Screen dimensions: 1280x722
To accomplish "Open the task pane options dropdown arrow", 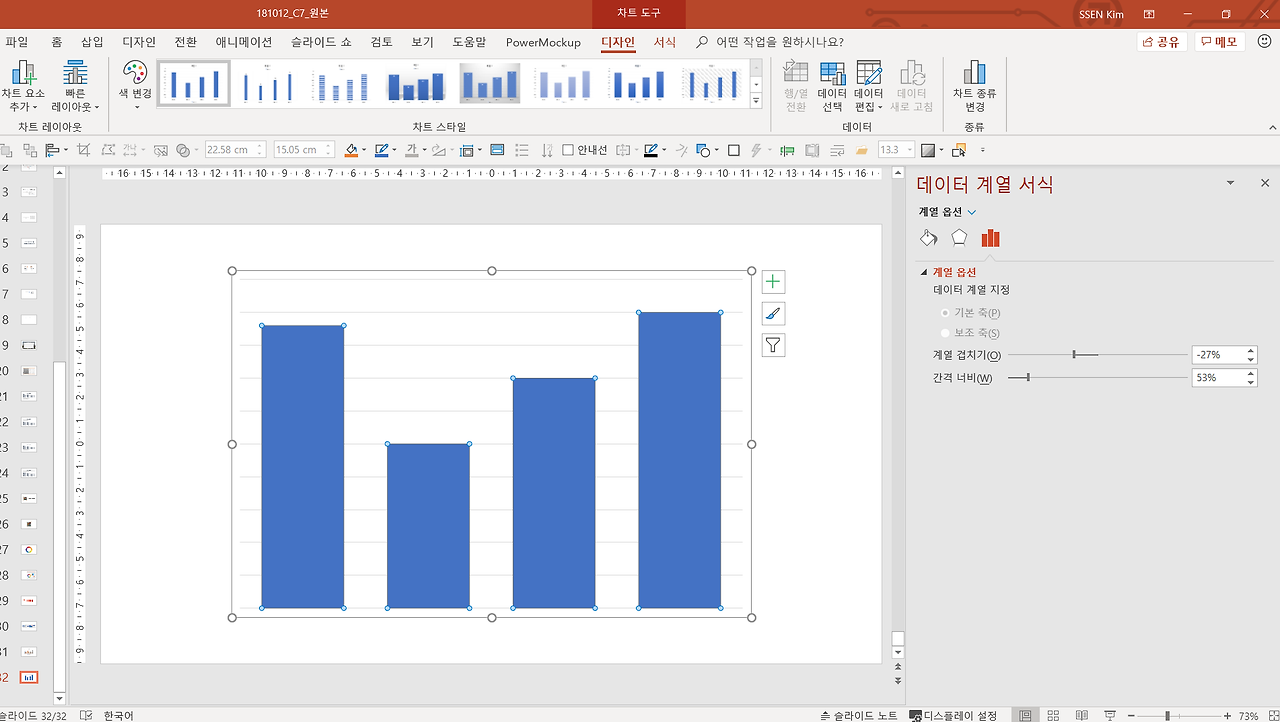I will (x=1231, y=183).
